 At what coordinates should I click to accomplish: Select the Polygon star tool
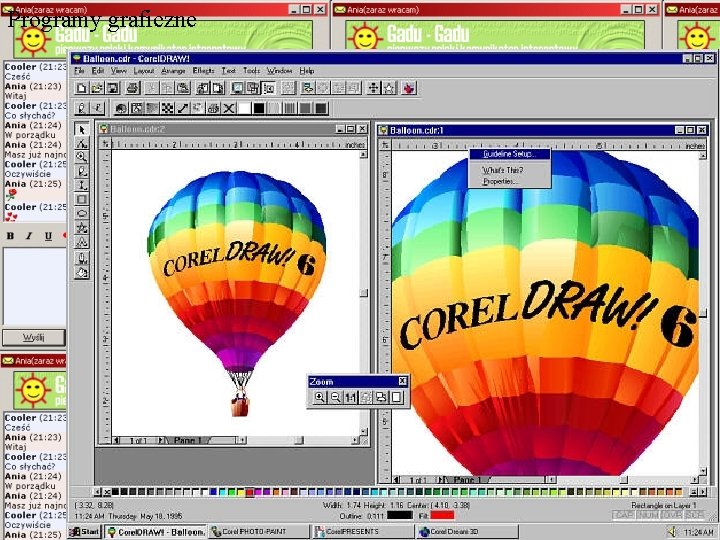[x=82, y=228]
